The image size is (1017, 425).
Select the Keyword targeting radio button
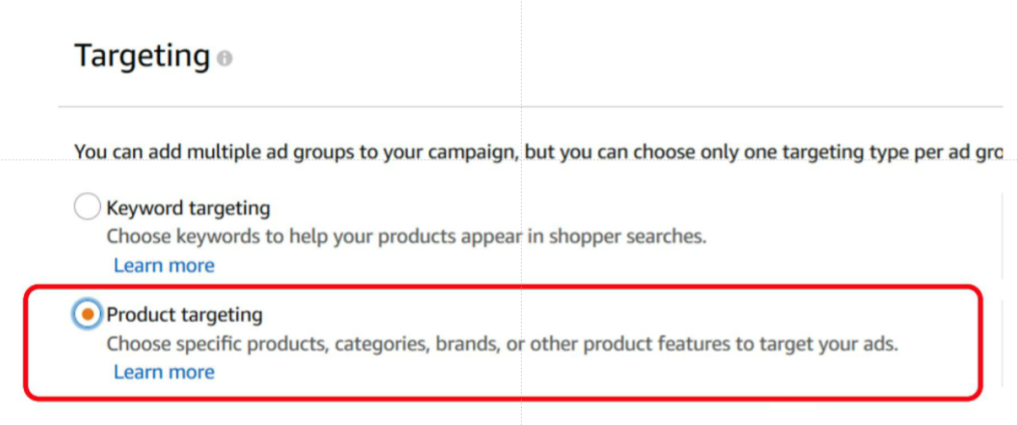point(87,208)
